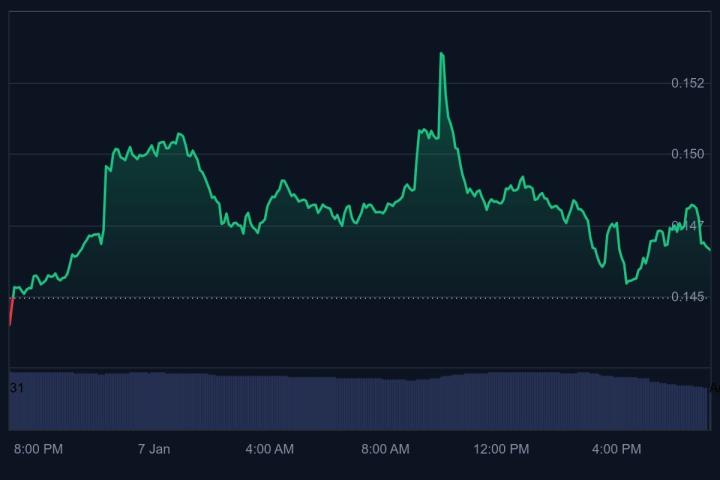Click the highest price spike peak
This screenshot has width=720, height=480.
tap(442, 54)
